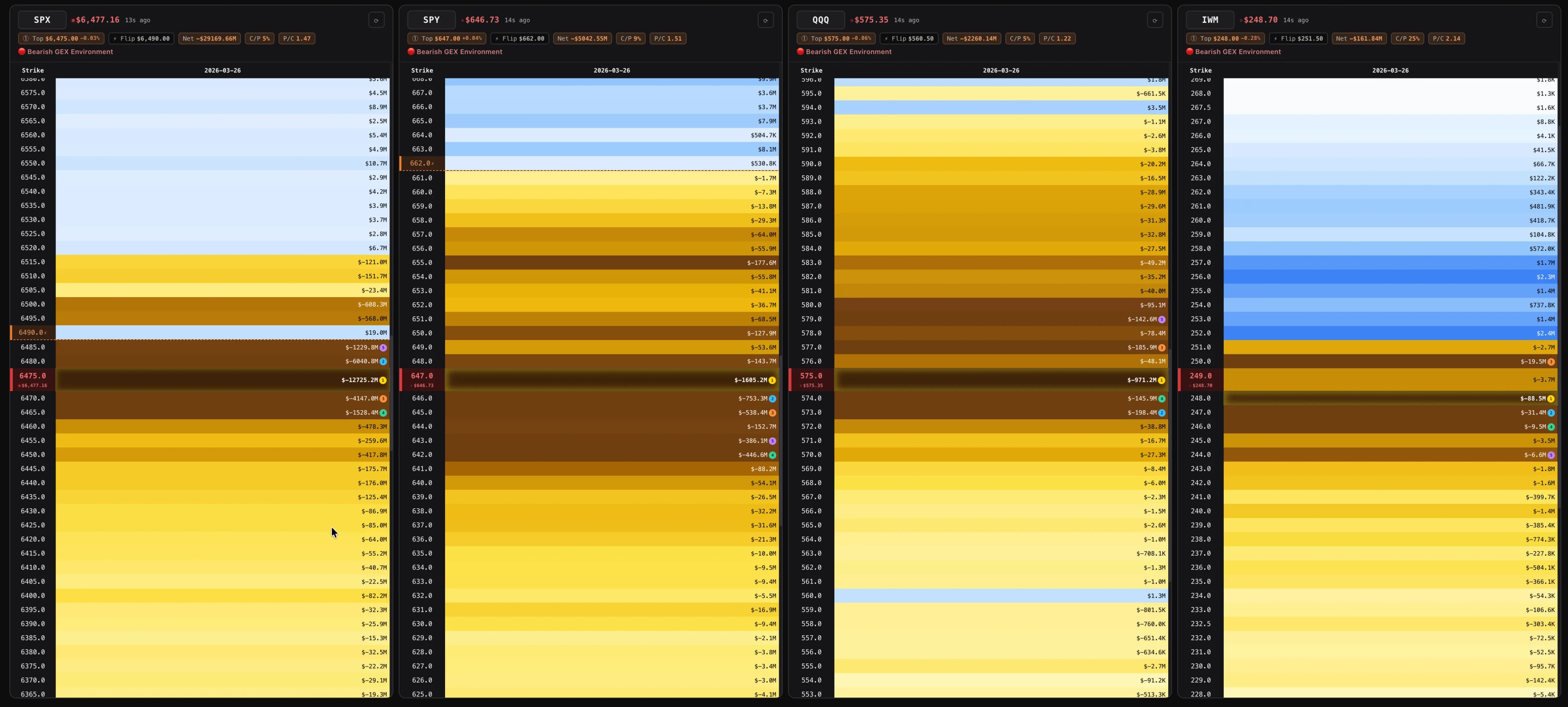
Task: Click the SPX Top $6,475.00 badge
Action: point(61,38)
